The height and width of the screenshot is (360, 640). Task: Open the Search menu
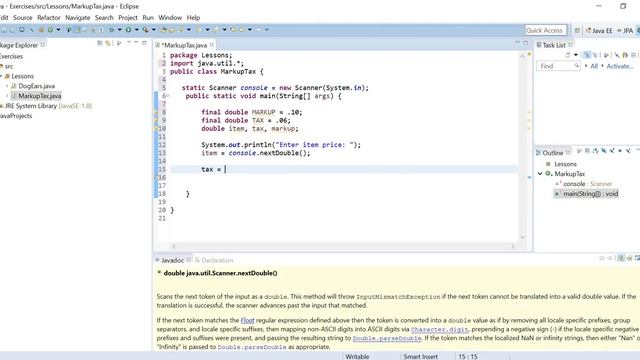click(104, 18)
